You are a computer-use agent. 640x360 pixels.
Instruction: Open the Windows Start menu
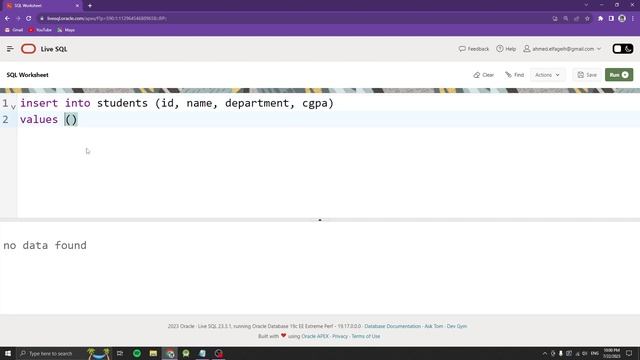[8, 353]
